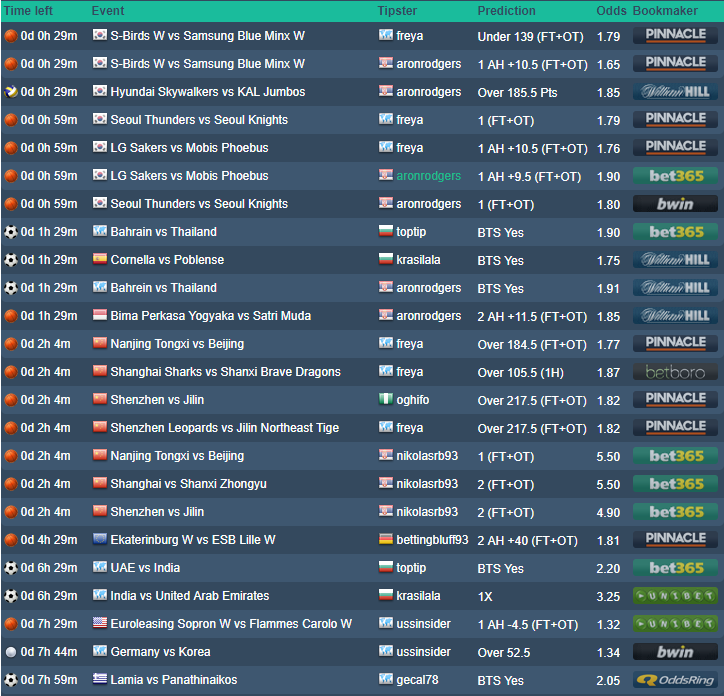Screen dimensions: 724x696
Task: Open Euroleasing Sopron W vs Flammes Carolo W event
Action: coord(231,624)
